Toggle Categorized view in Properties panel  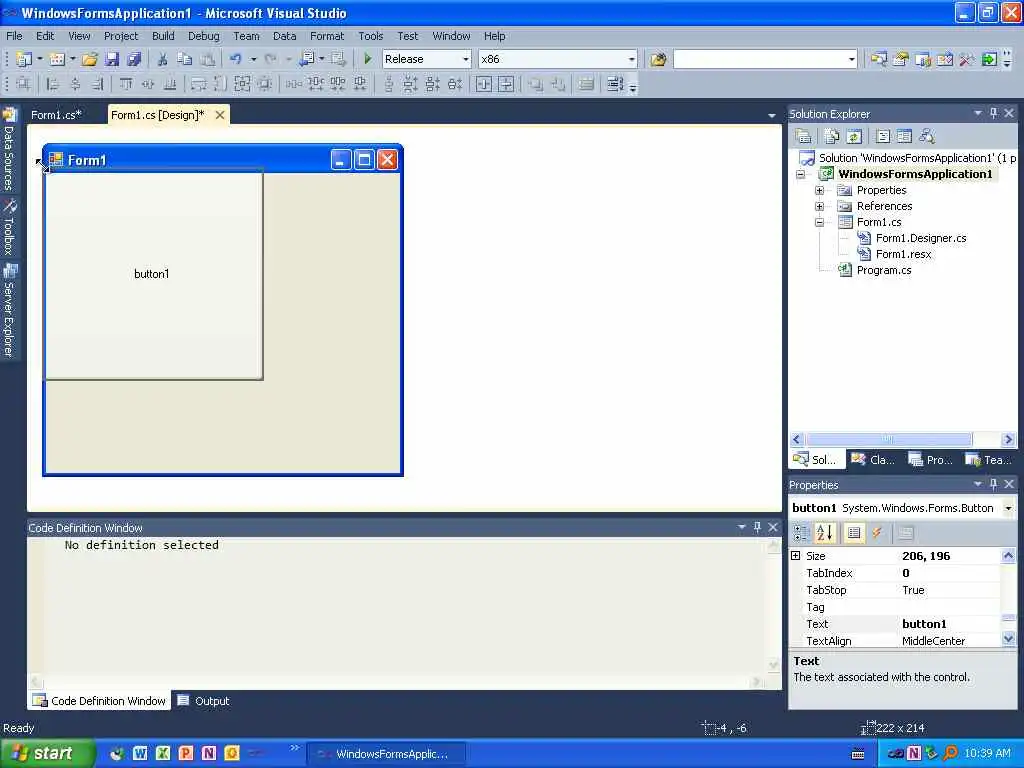[x=801, y=533]
